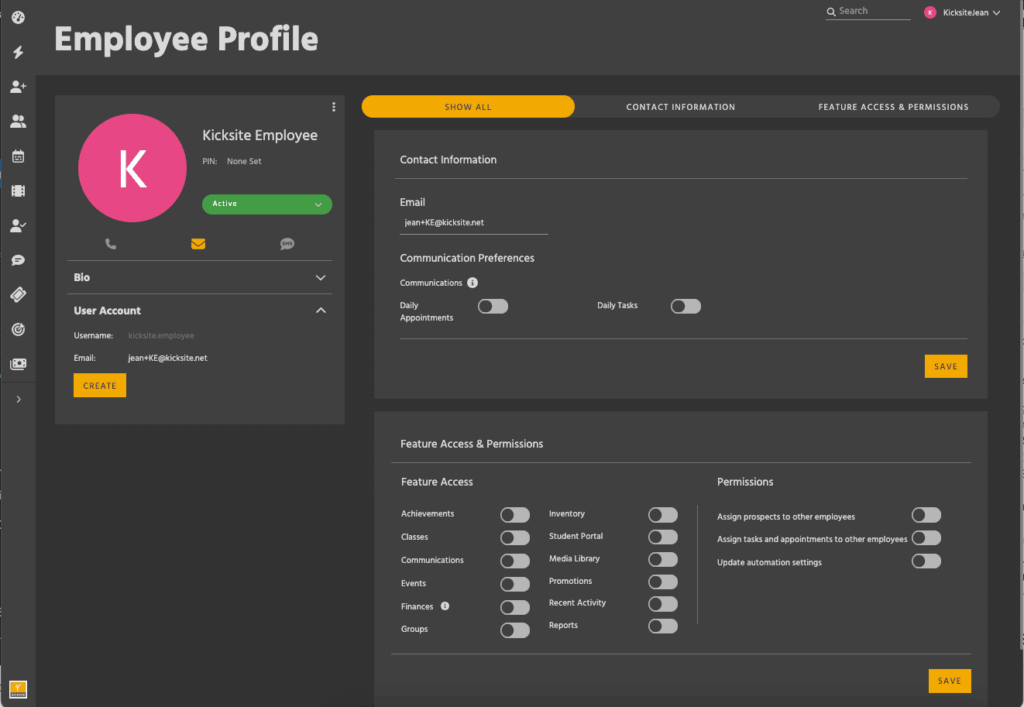Viewport: 1024px width, 707px height.
Task: Click the pink KicksiteJean avatar icon
Action: point(930,12)
